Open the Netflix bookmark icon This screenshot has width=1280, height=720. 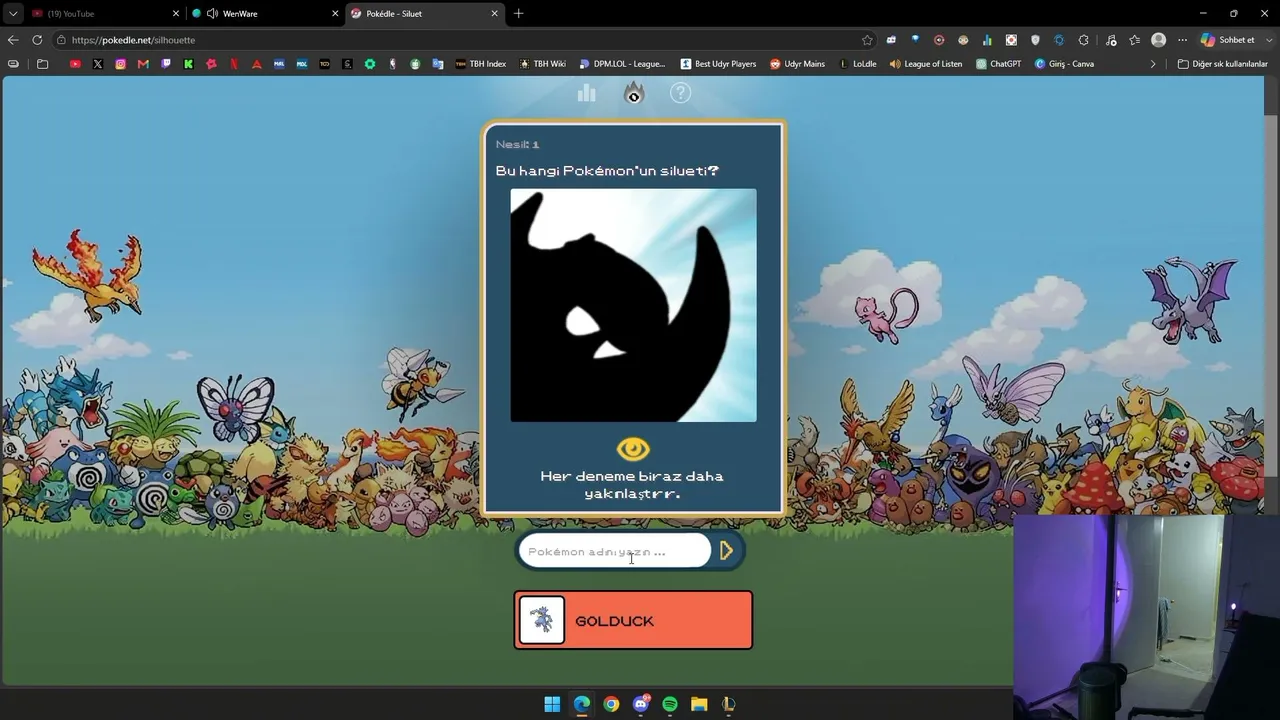234,64
